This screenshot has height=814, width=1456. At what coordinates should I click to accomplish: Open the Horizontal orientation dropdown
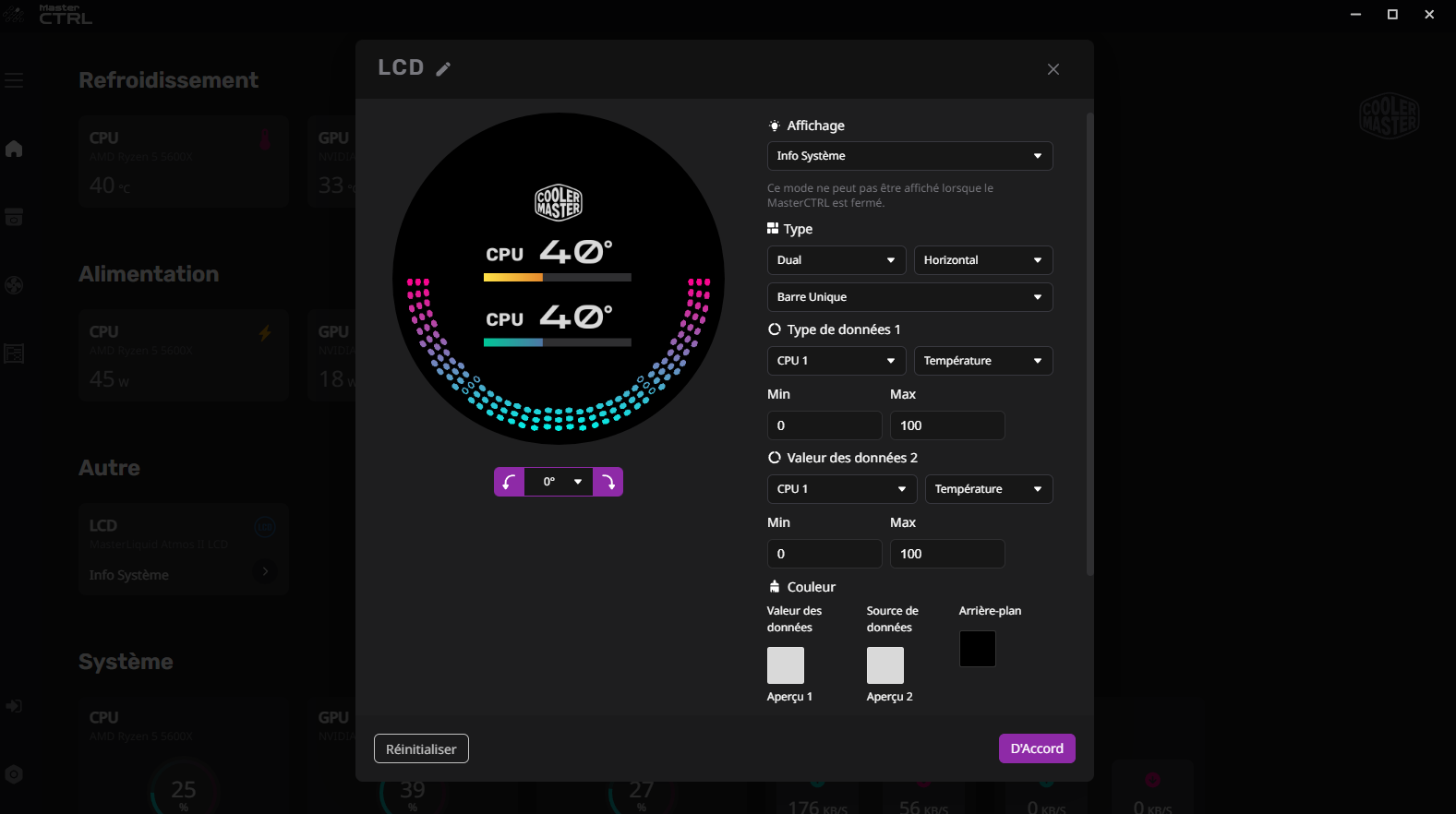point(982,260)
